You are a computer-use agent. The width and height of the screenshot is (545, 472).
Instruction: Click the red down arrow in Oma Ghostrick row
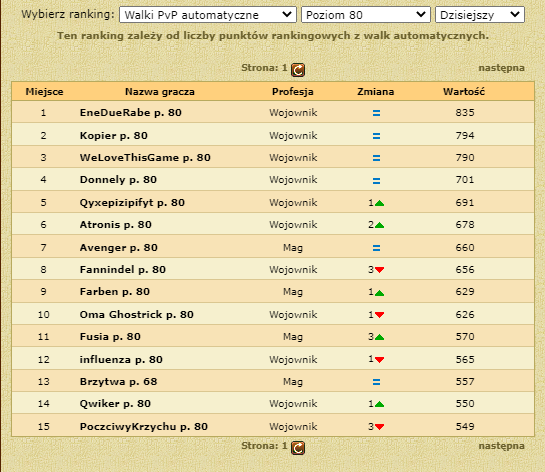coord(380,315)
